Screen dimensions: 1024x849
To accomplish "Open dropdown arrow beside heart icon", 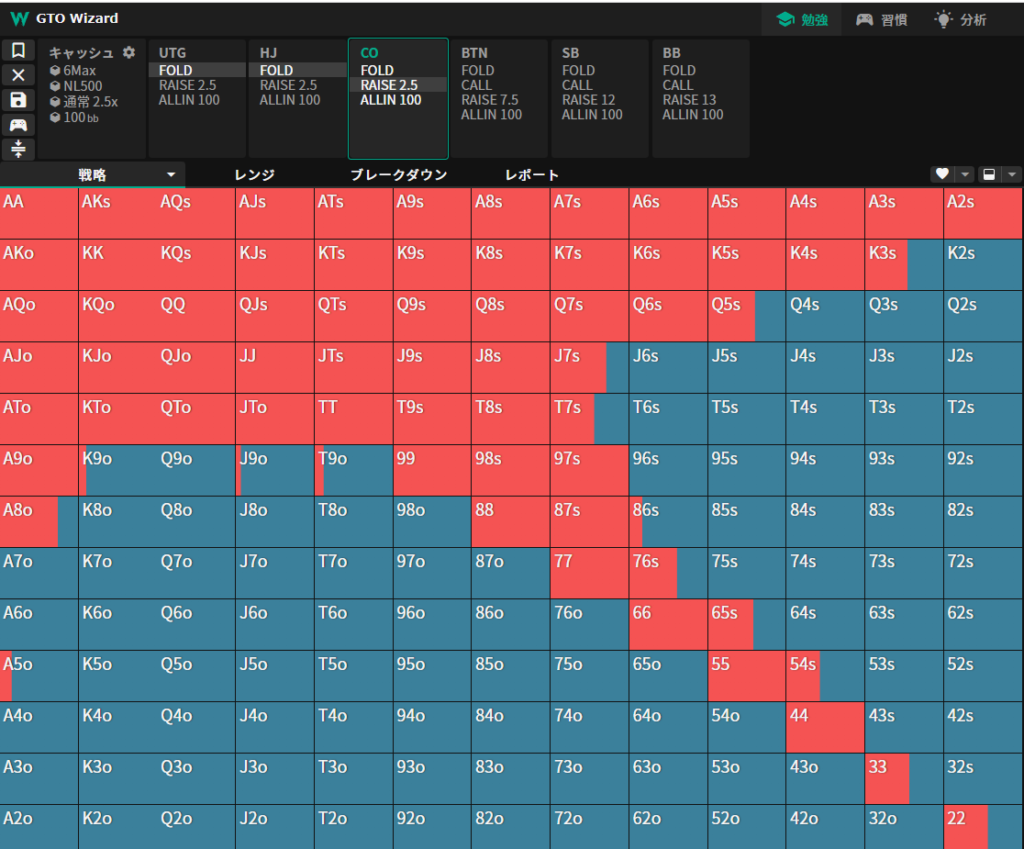I will click(x=965, y=174).
